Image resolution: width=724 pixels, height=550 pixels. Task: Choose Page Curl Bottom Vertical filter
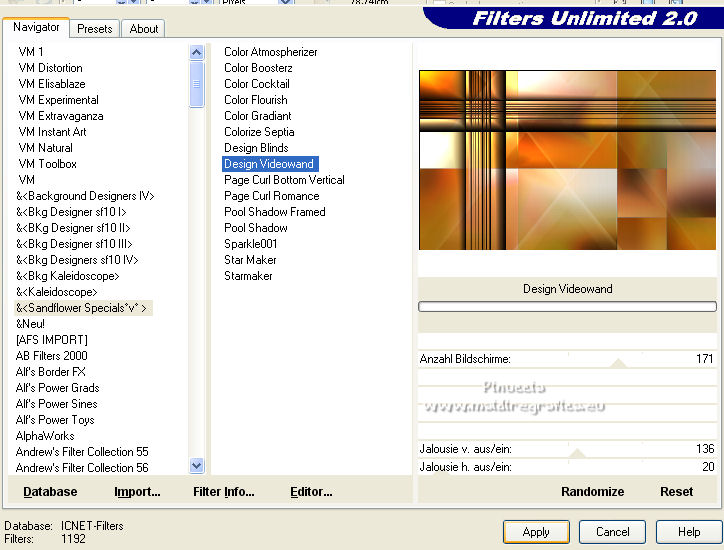pos(284,180)
